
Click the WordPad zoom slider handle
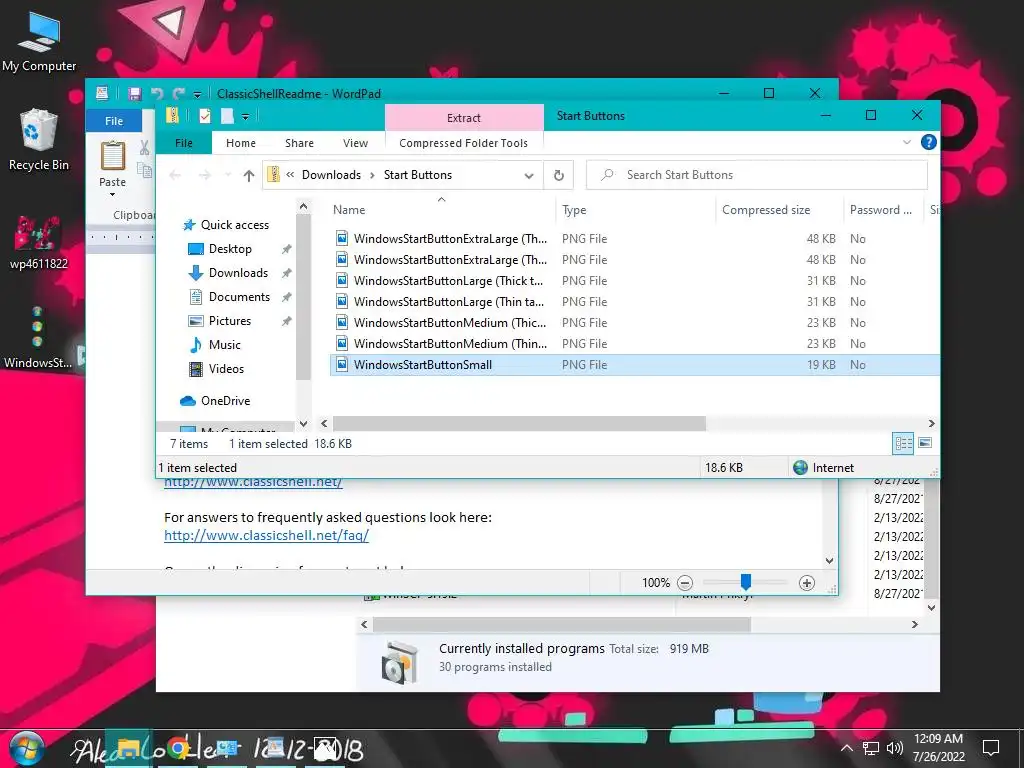745,581
